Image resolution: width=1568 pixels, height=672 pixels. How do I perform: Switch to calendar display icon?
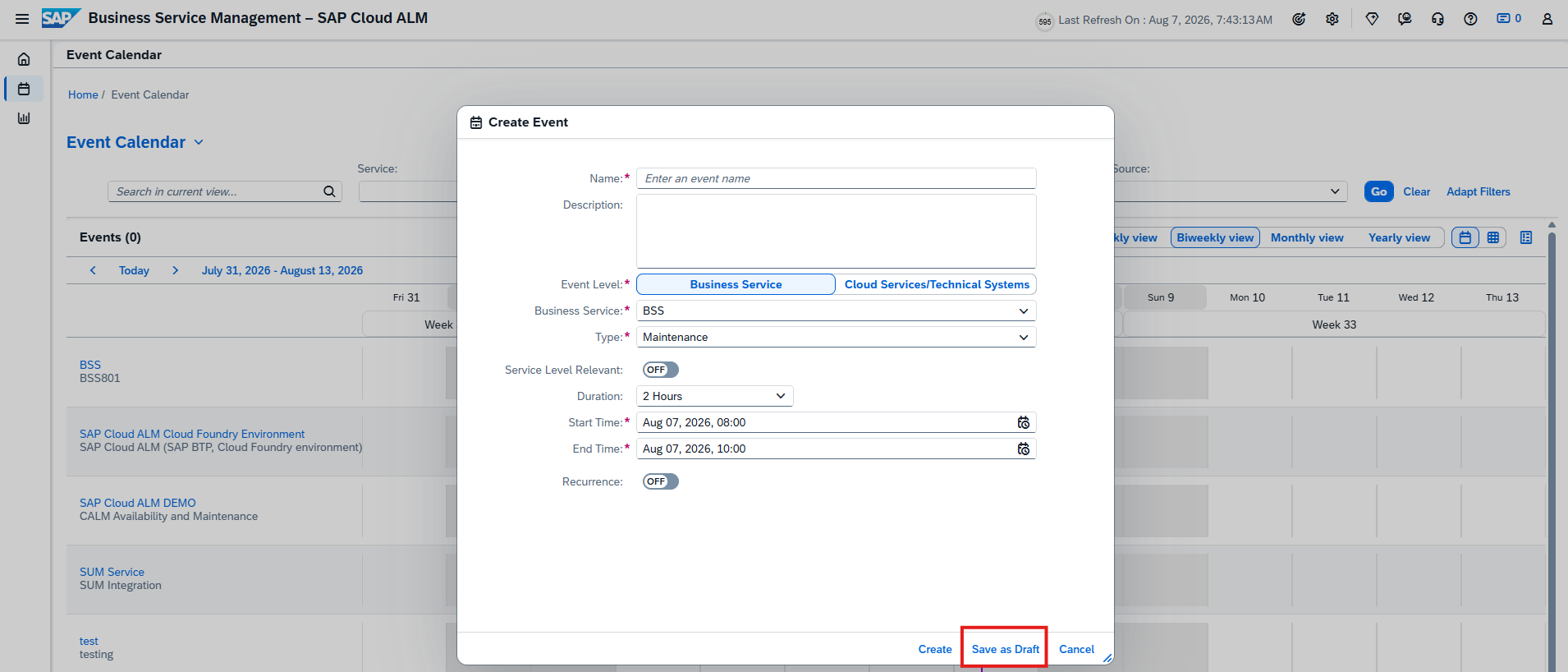point(1465,237)
